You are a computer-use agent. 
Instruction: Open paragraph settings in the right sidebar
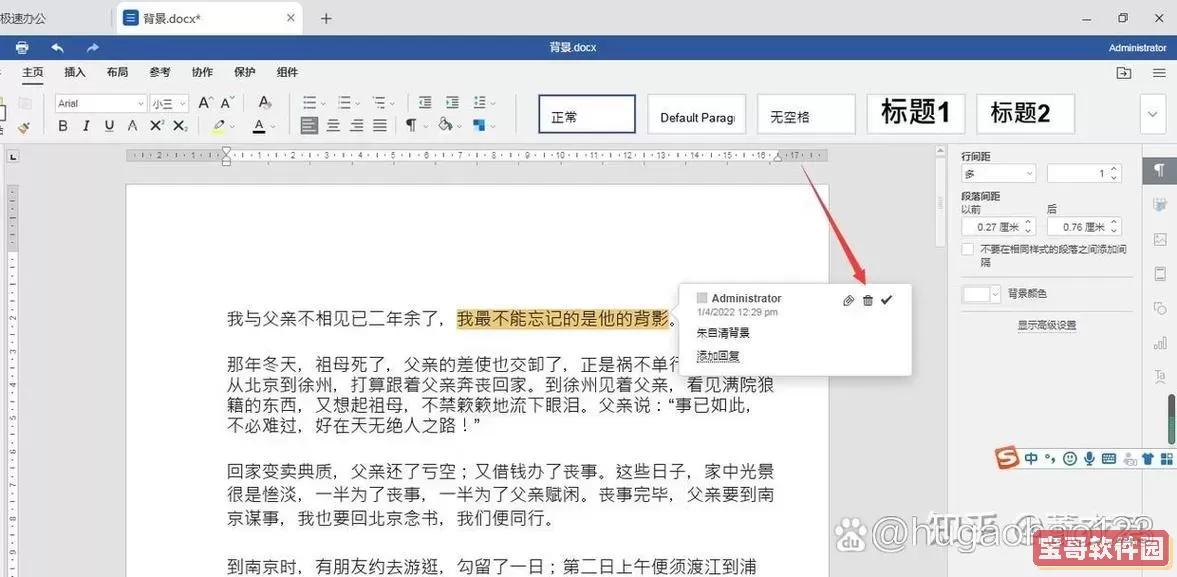(x=1160, y=170)
